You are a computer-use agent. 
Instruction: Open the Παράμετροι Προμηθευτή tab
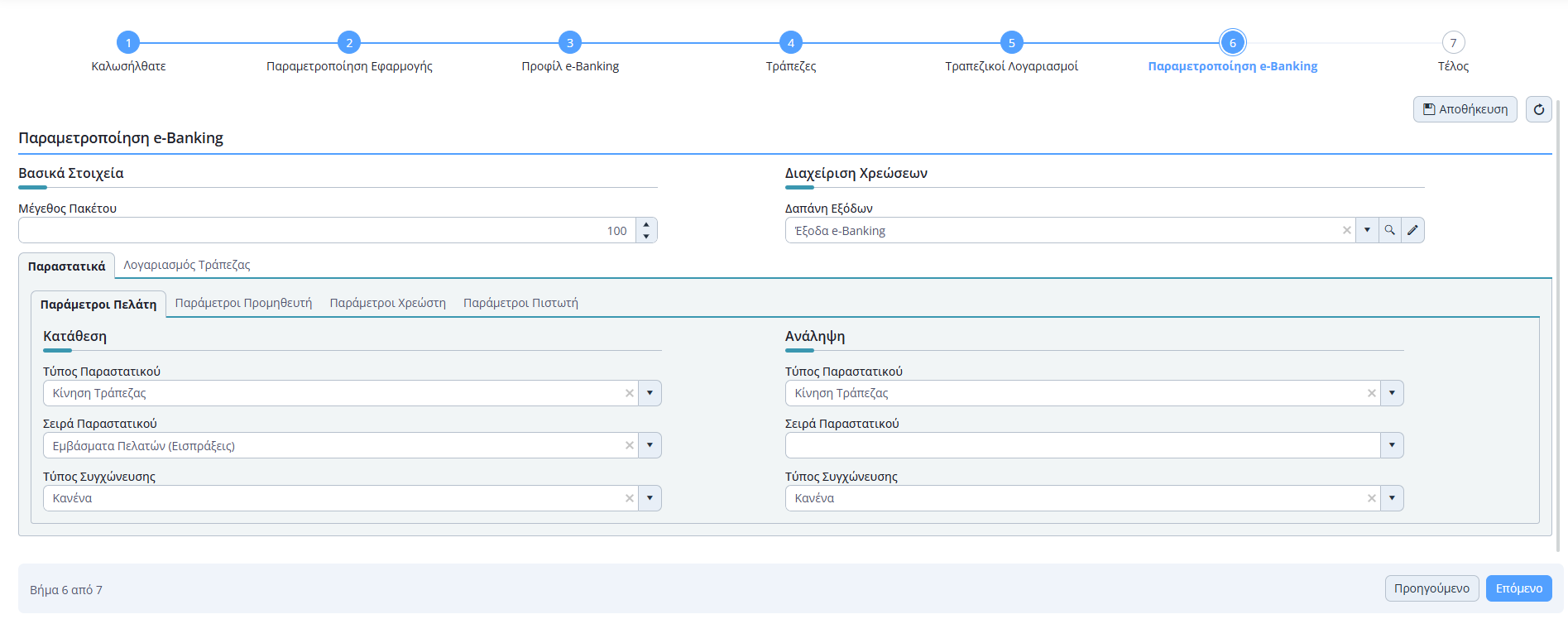pyautogui.click(x=243, y=303)
